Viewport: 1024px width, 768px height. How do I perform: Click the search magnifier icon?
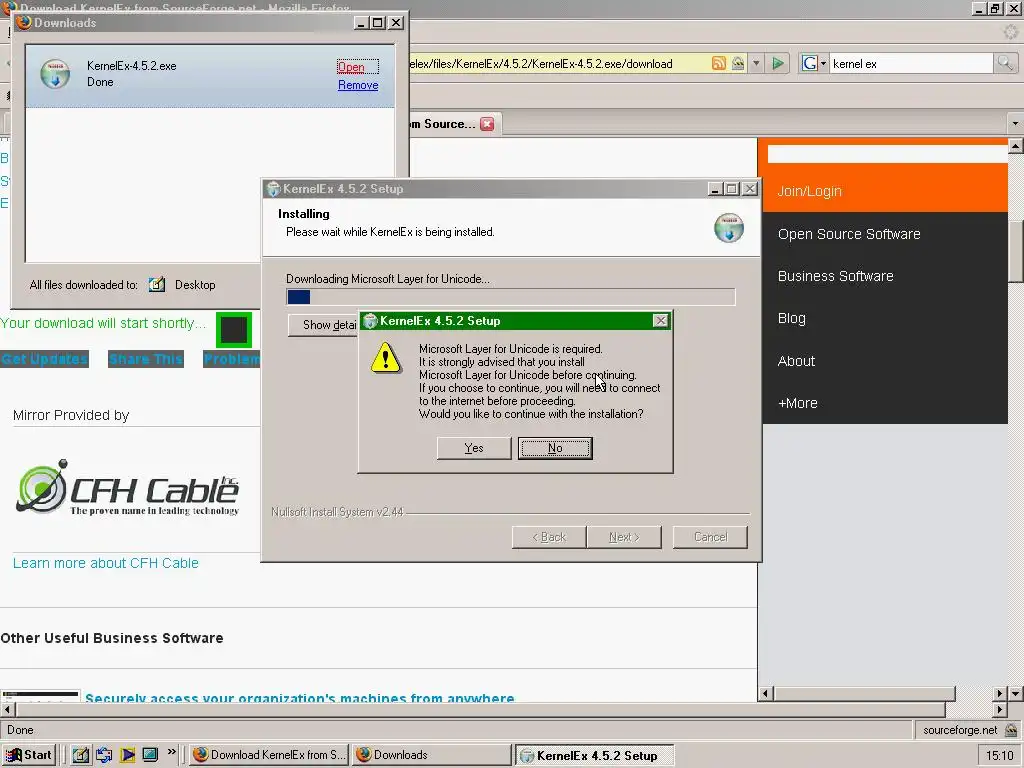(x=1004, y=63)
